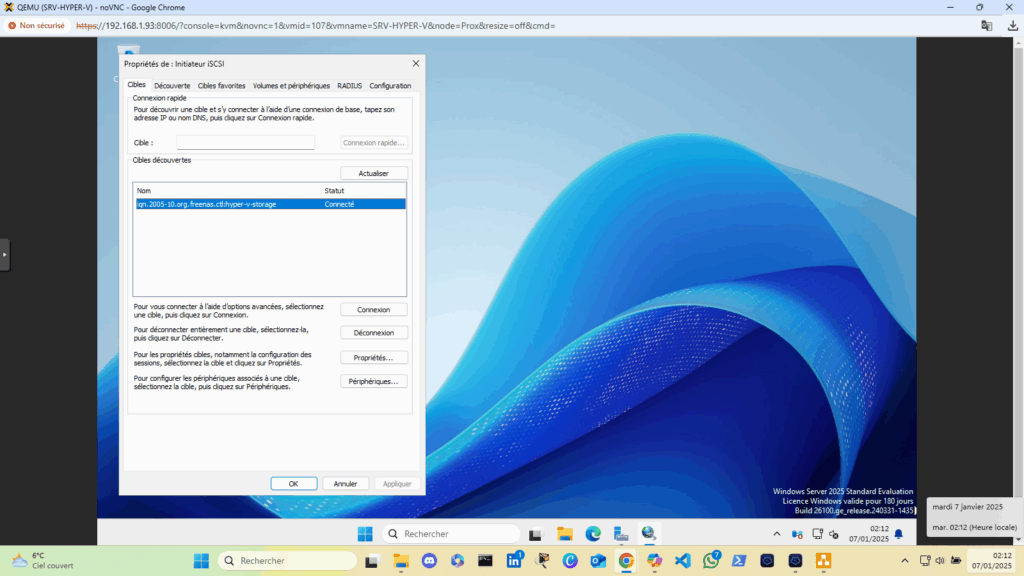
Task: Click the Connexion button
Action: point(374,310)
